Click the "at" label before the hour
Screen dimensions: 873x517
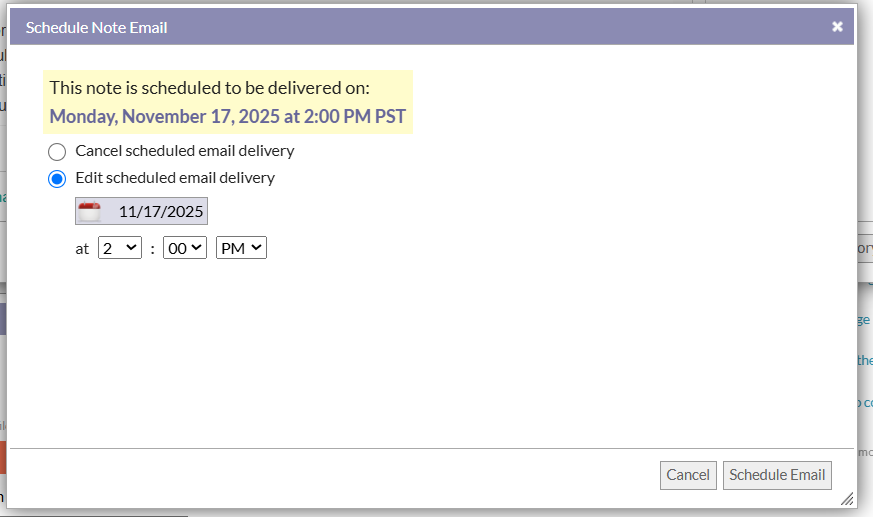pyautogui.click(x=82, y=249)
